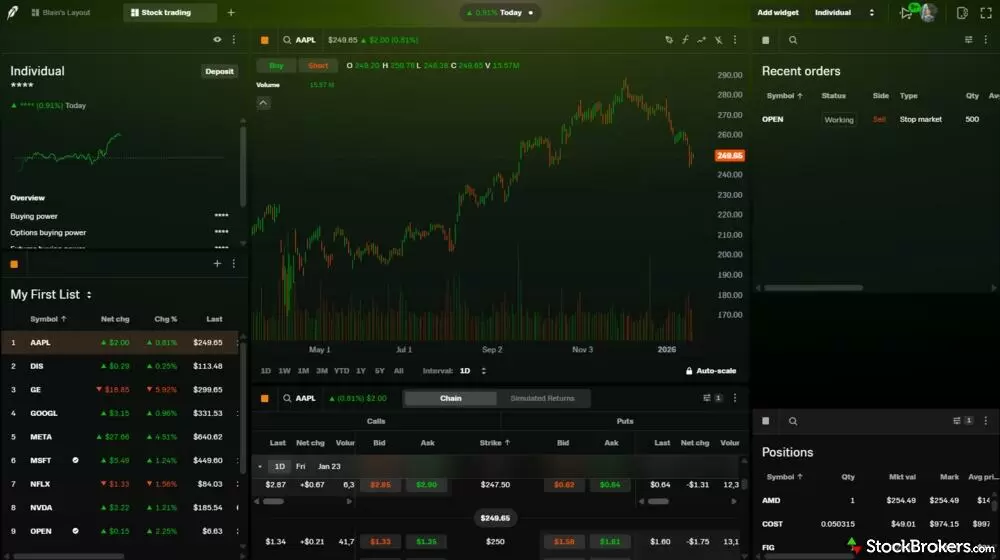Toggle the side panel layout icon
Image resolution: width=1000 pixels, height=560 pixels.
(x=962, y=12)
